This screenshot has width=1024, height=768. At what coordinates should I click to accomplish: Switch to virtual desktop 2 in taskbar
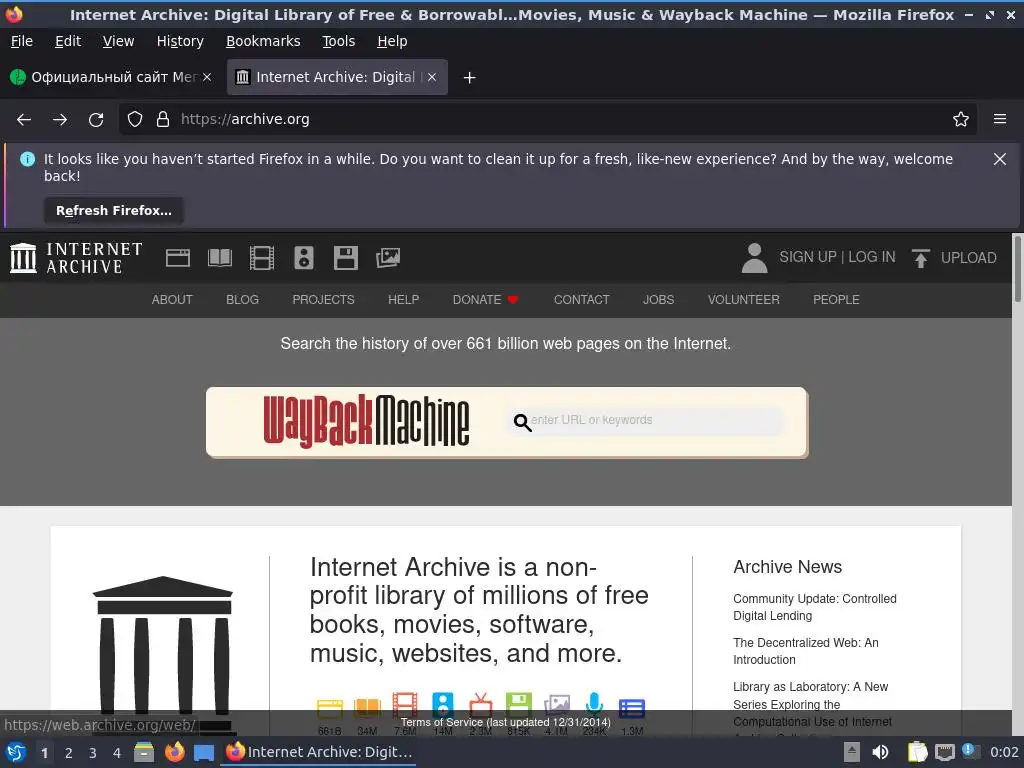point(69,753)
